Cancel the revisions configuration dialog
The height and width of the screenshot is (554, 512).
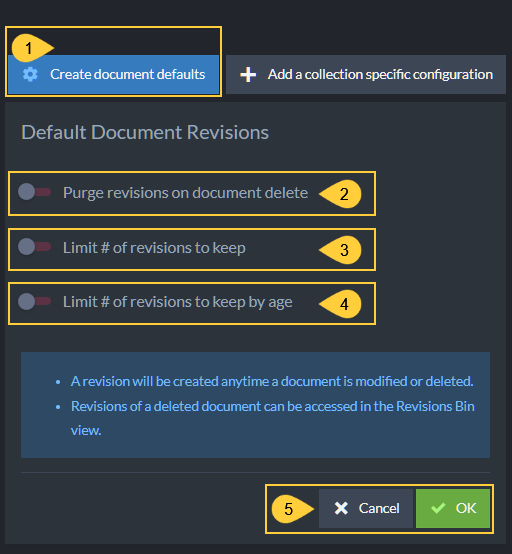pyautogui.click(x=366, y=508)
